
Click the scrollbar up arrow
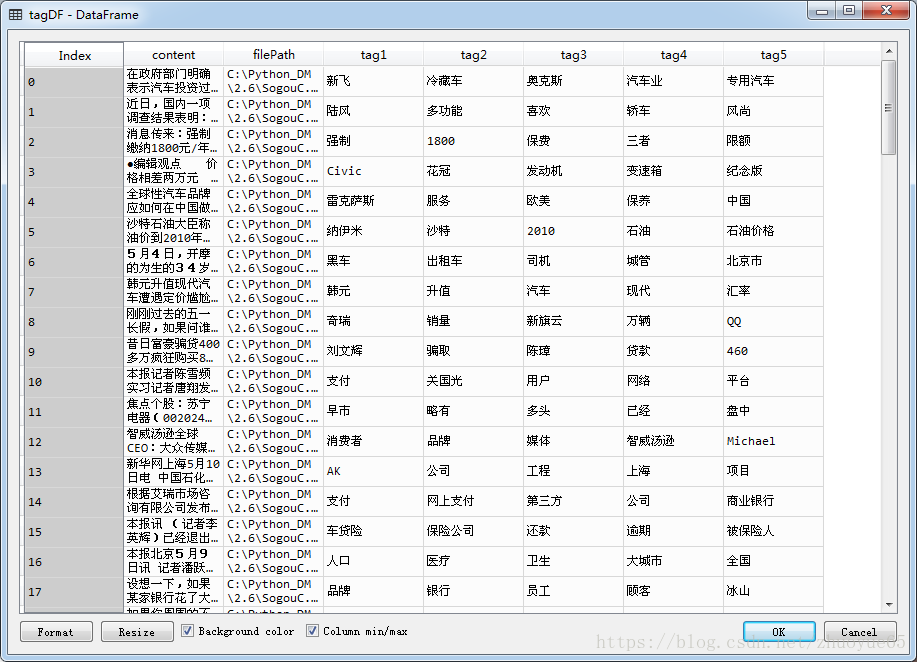[x=889, y=51]
